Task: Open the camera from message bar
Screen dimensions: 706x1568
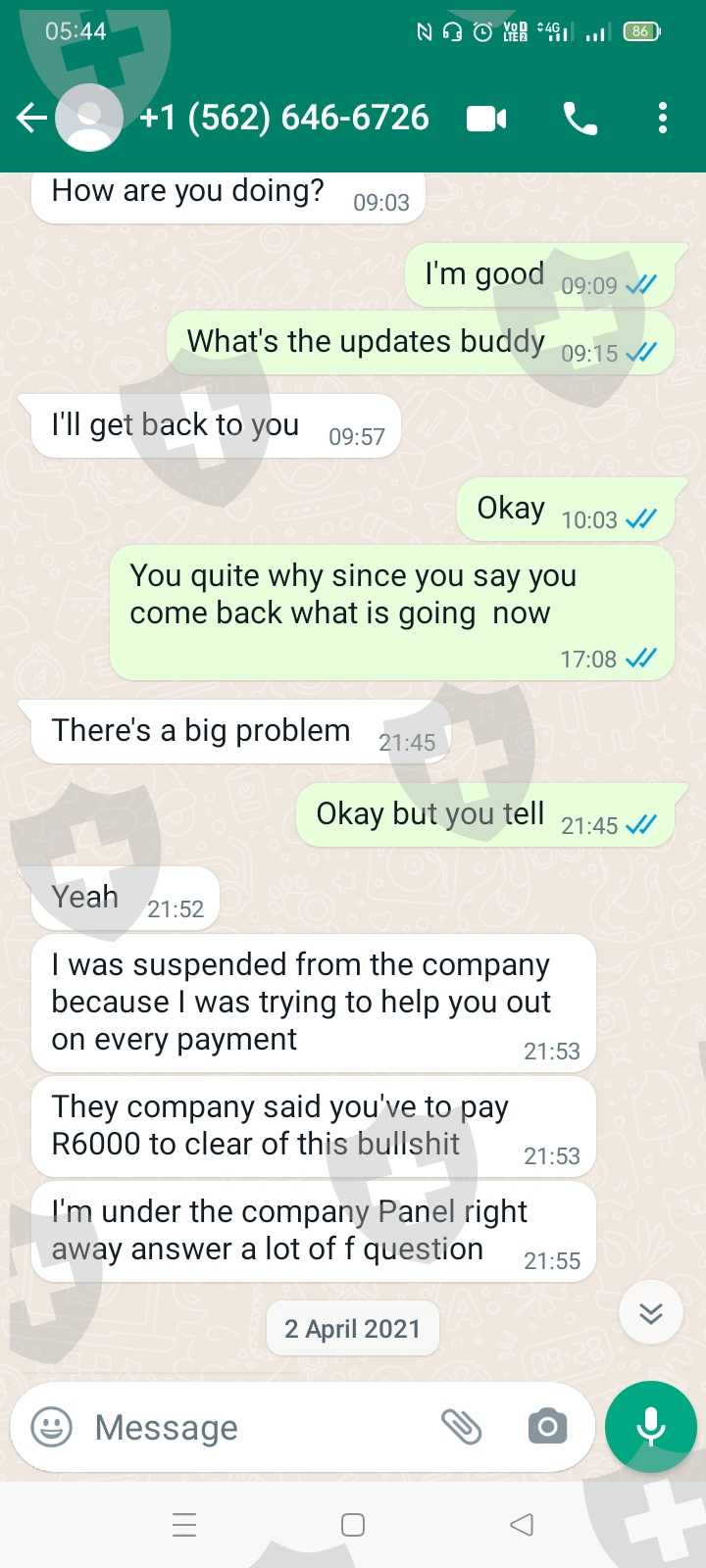Action: tap(547, 1427)
